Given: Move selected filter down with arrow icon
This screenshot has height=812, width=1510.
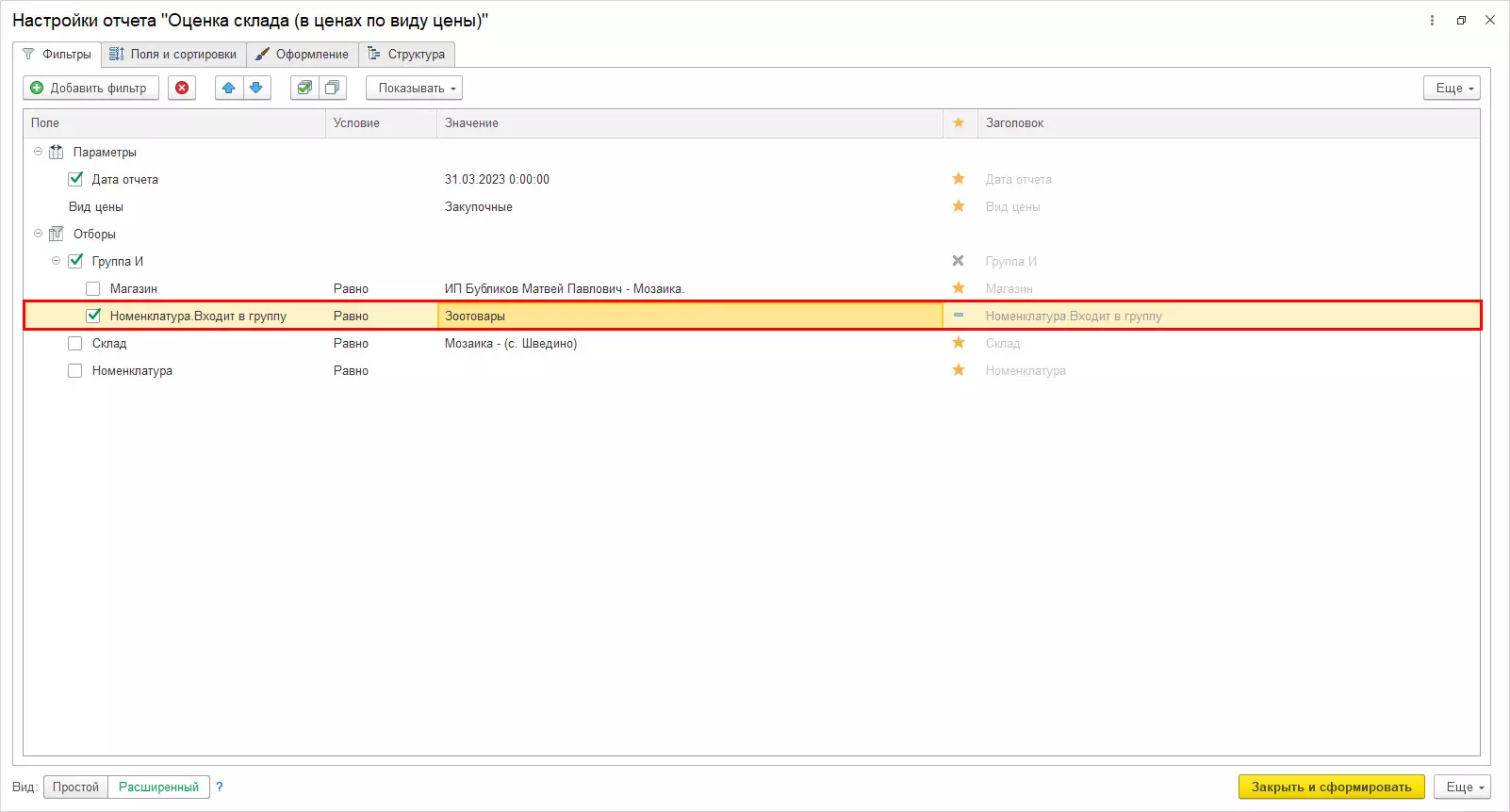Looking at the screenshot, I should (255, 89).
